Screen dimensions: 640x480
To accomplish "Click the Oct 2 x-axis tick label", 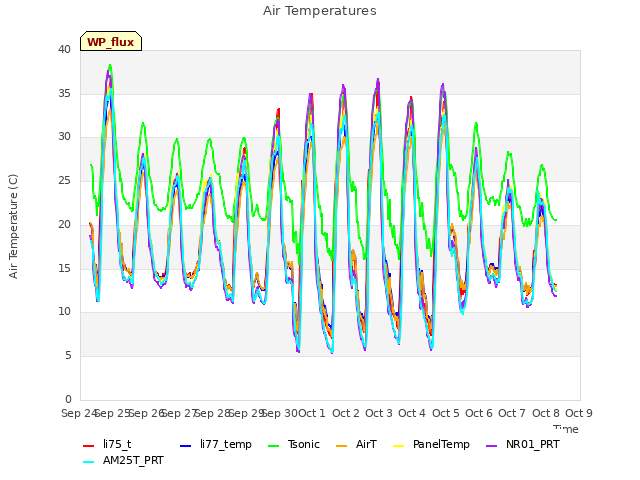I will 346,413.
